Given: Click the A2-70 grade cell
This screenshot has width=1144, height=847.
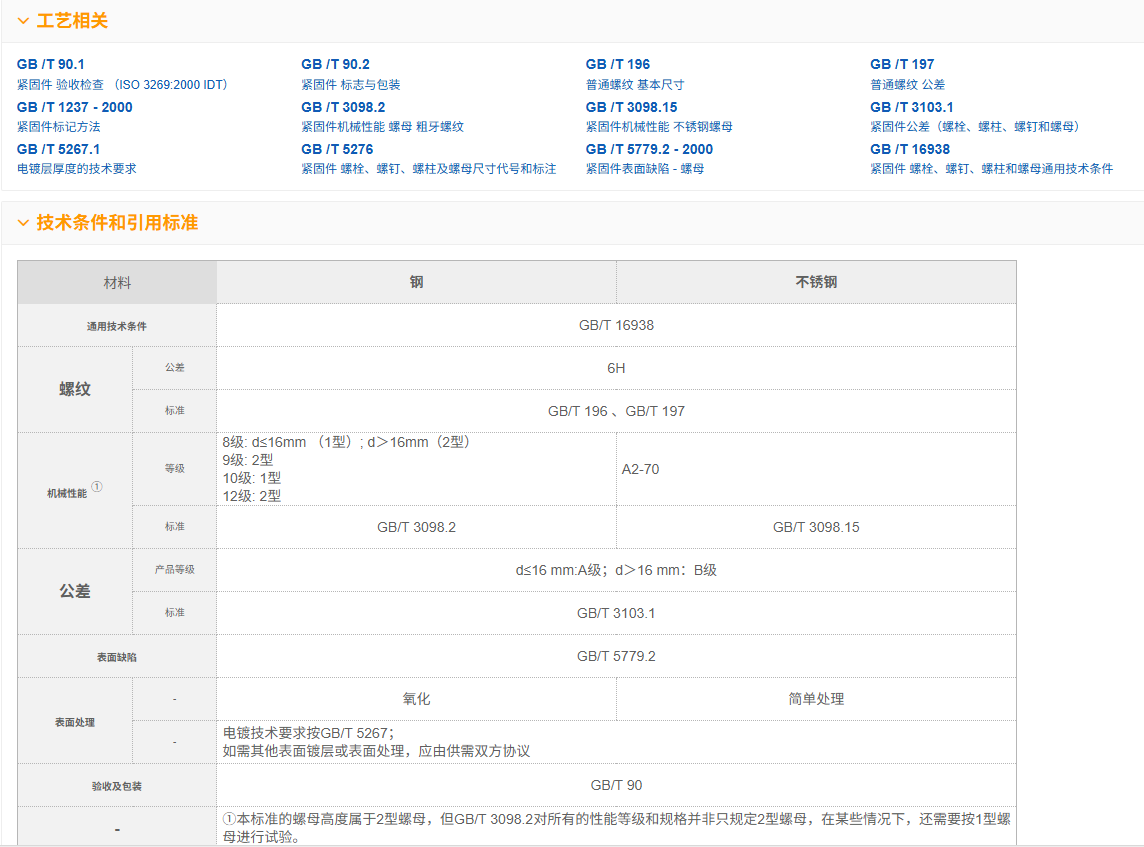Looking at the screenshot, I should [640, 469].
